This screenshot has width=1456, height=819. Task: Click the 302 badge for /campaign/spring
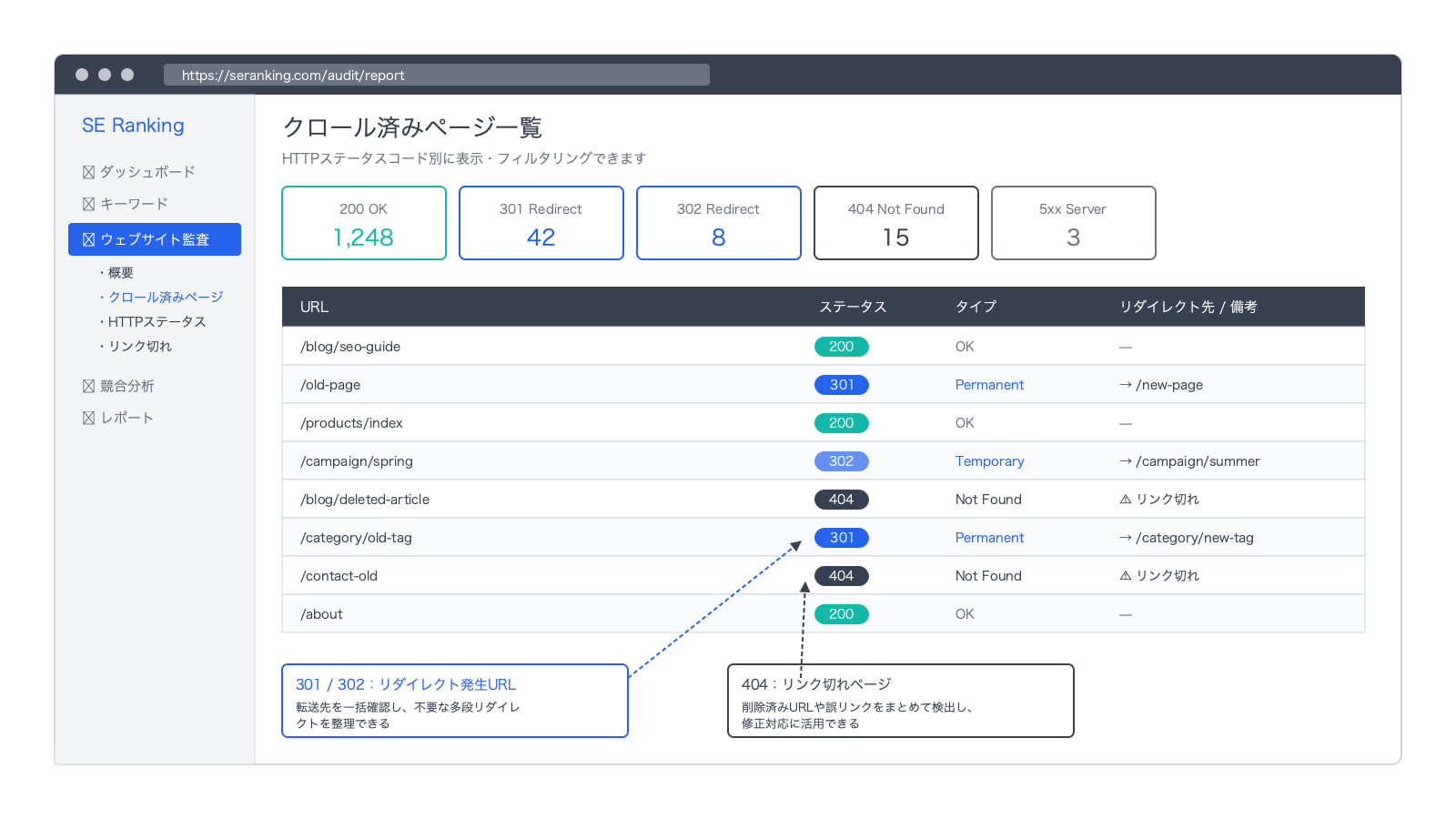(x=842, y=461)
